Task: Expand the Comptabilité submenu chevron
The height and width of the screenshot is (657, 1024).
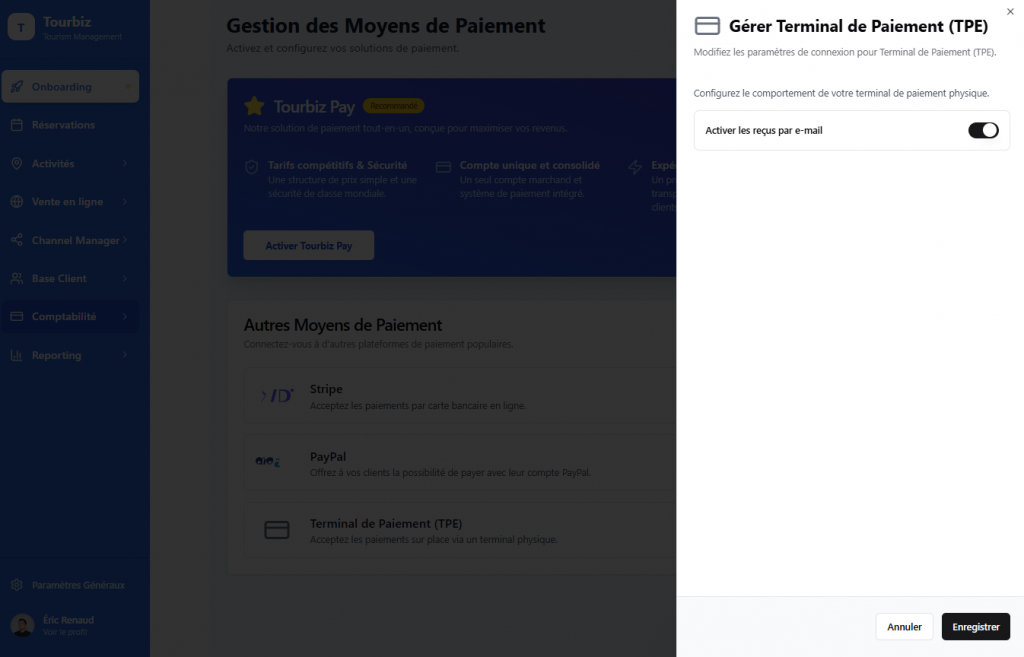Action: point(125,317)
